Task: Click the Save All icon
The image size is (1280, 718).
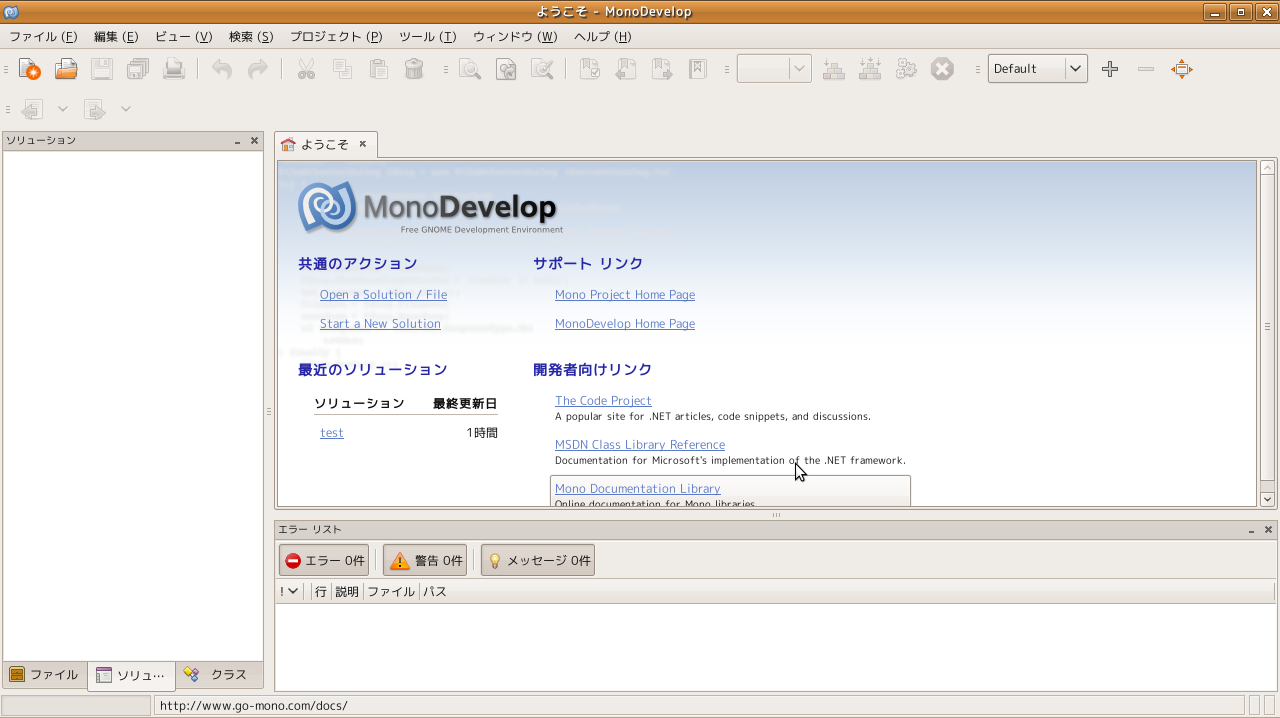Action: [x=138, y=69]
